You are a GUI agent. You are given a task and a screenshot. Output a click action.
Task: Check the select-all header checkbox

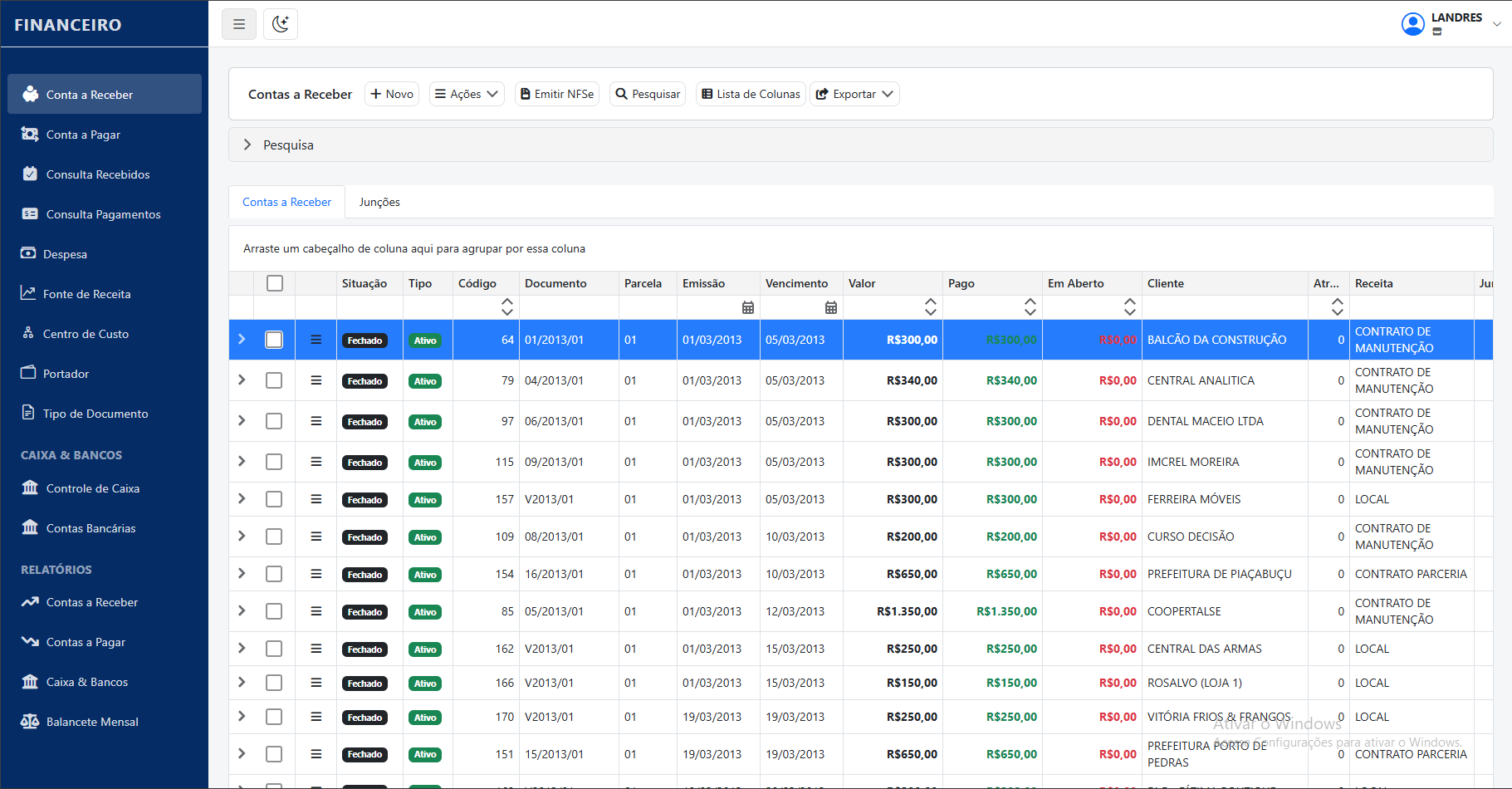[x=275, y=283]
